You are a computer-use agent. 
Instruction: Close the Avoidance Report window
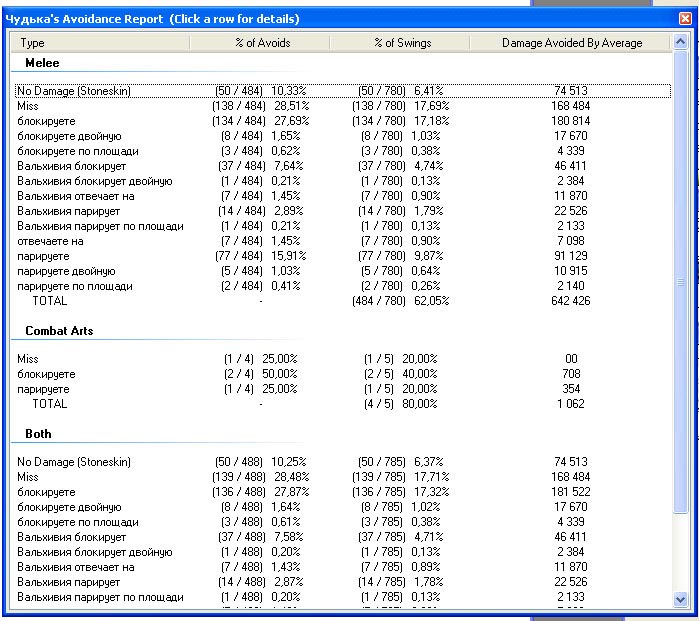pyautogui.click(x=685, y=19)
